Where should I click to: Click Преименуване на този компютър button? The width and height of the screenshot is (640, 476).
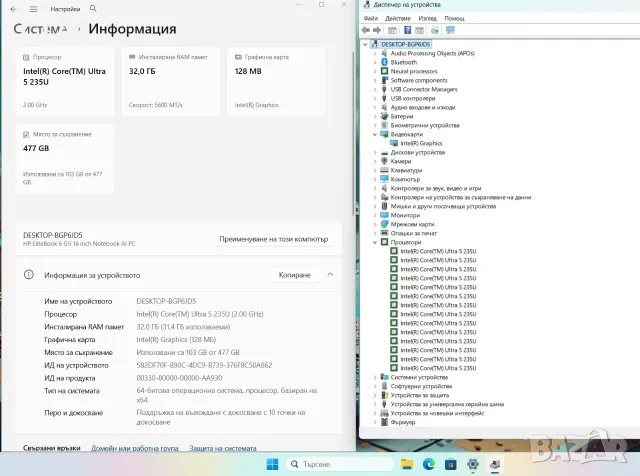pos(273,239)
